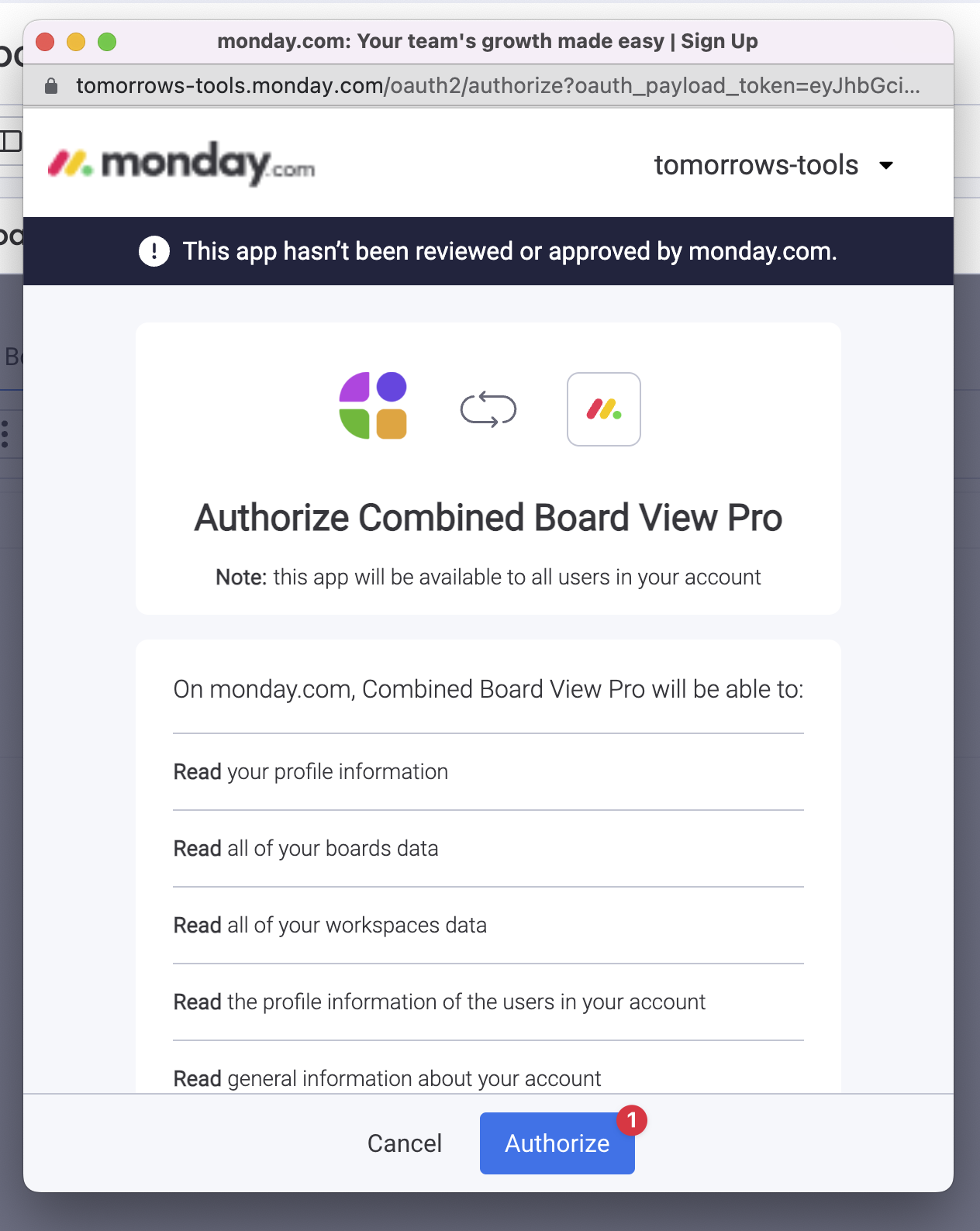The image size is (980, 1231).
Task: Click the blue Authorize button
Action: pos(557,1143)
